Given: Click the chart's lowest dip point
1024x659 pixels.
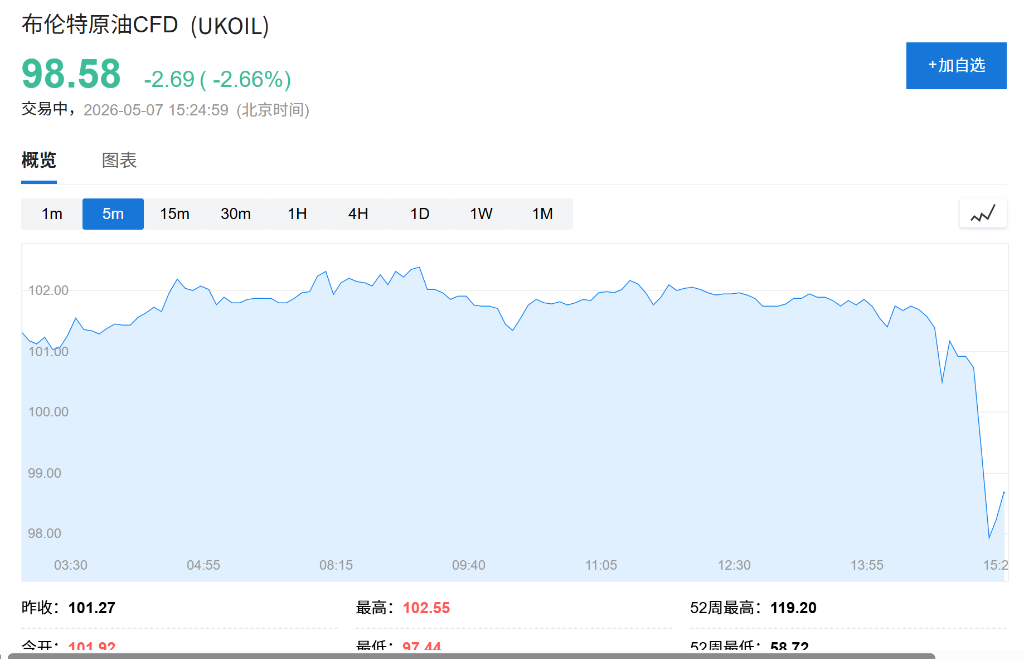Looking at the screenshot, I should pyautogui.click(x=989, y=538).
